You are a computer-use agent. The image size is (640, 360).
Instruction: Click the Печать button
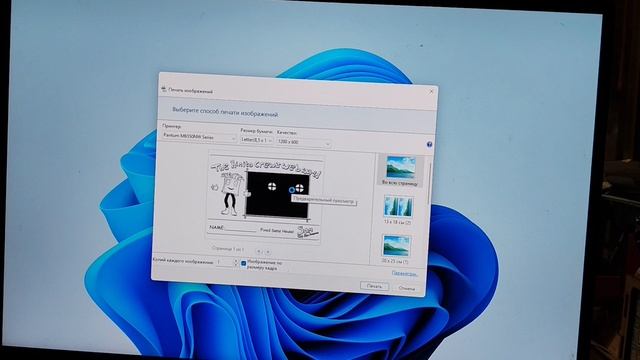click(374, 286)
